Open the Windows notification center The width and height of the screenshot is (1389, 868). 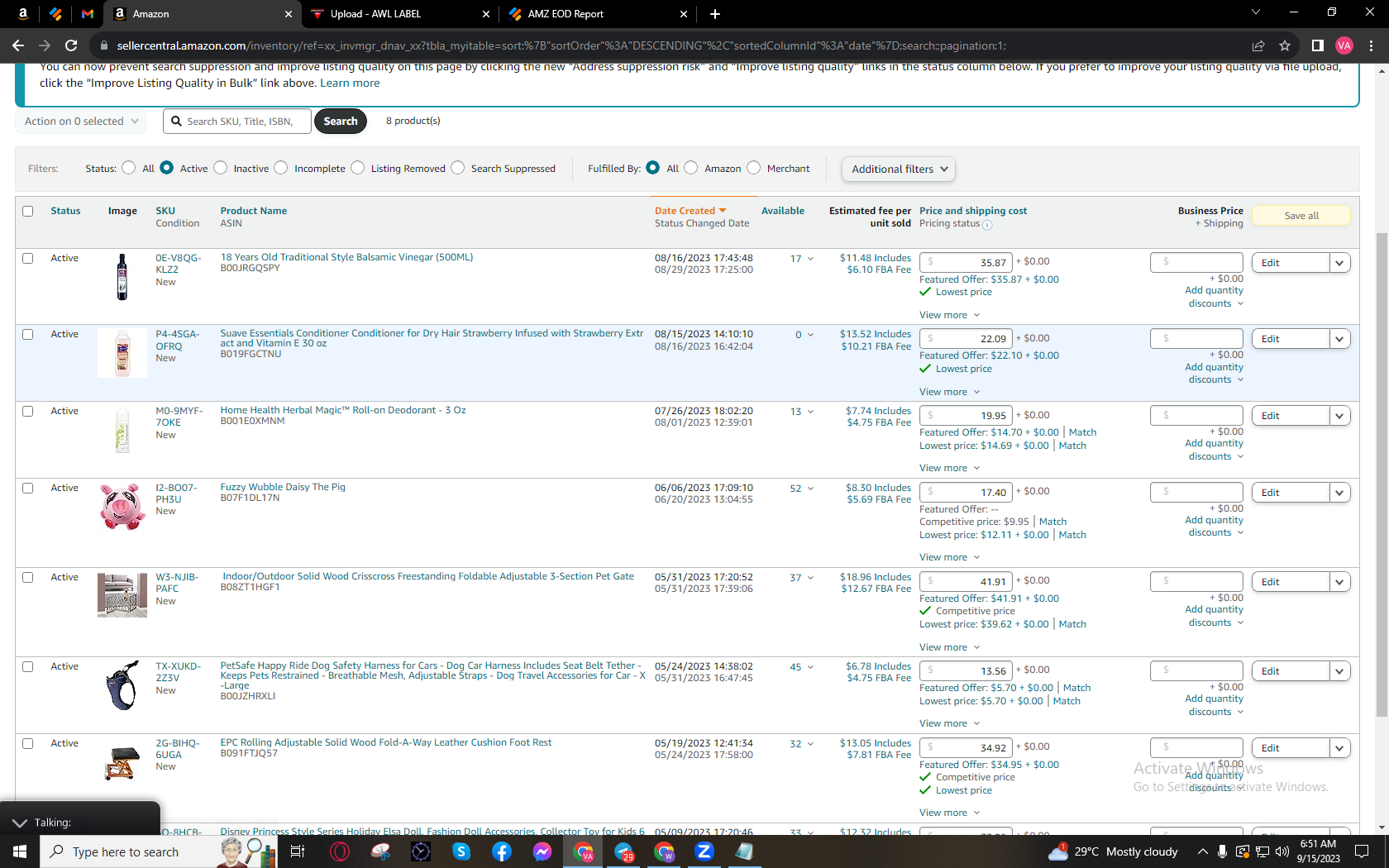click(1362, 851)
